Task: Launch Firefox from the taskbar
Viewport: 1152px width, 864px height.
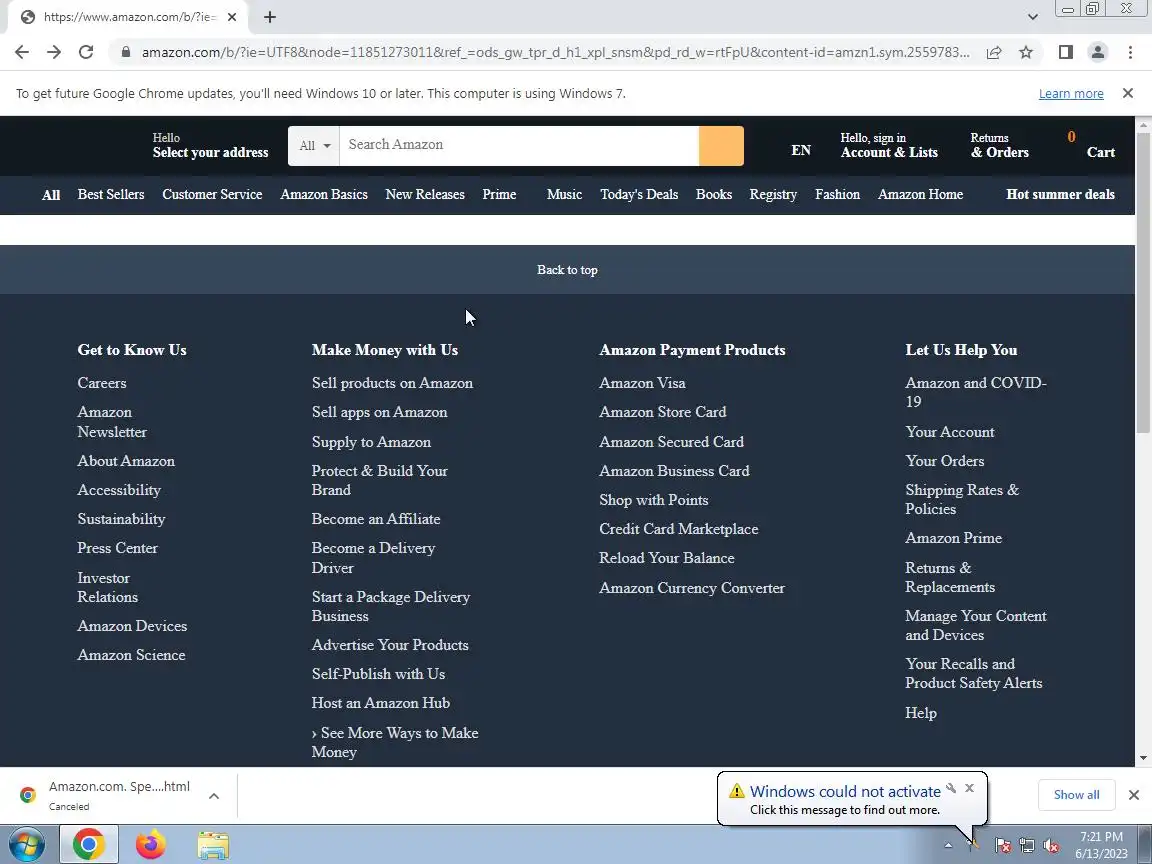Action: click(151, 844)
